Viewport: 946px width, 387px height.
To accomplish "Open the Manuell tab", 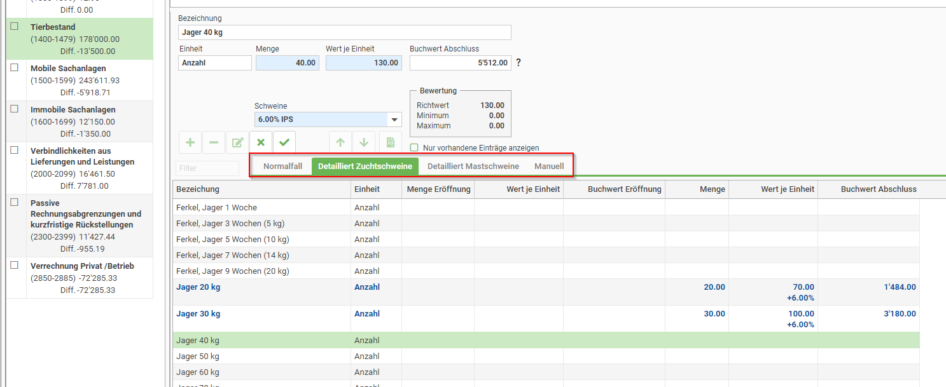I will 548,166.
